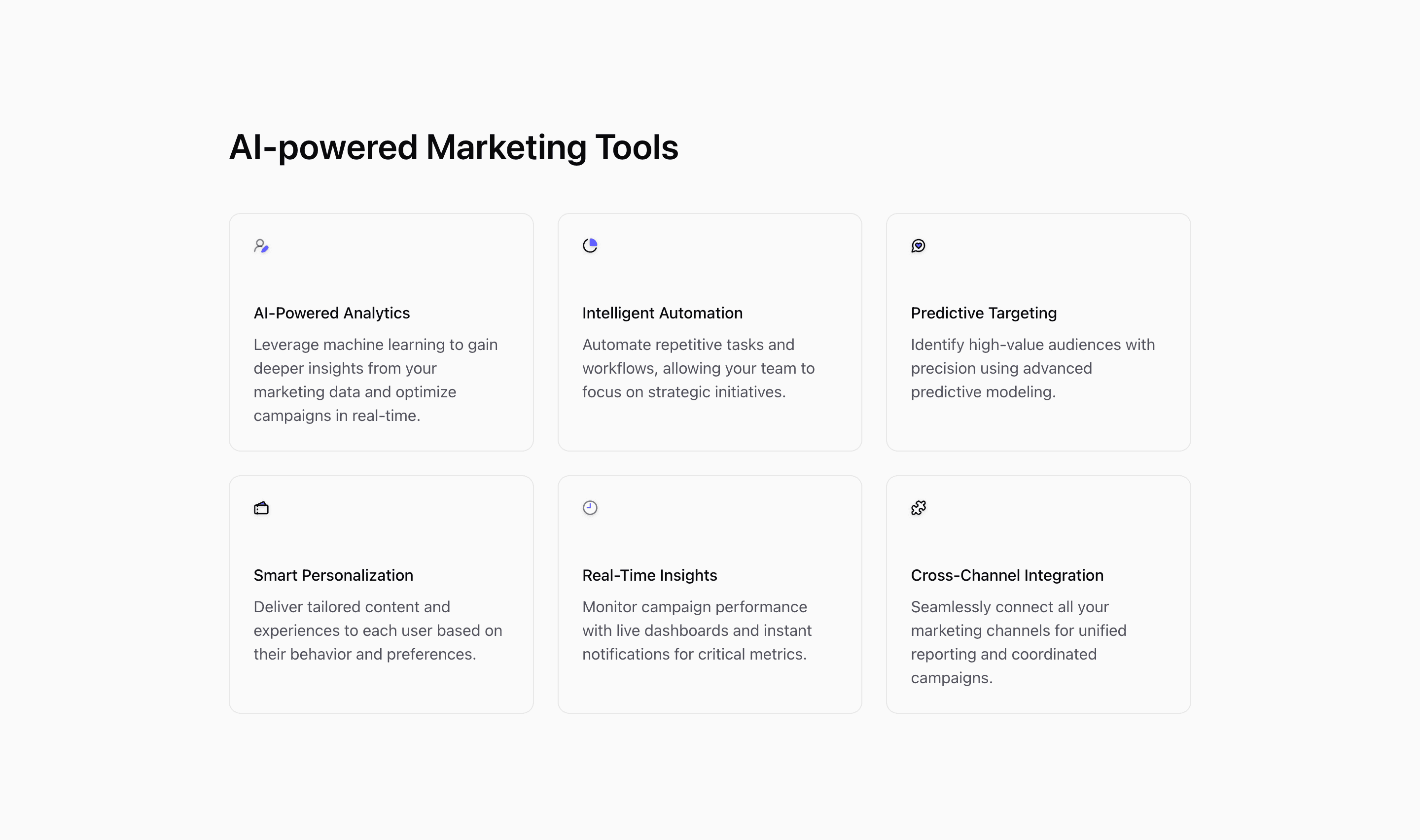Open the Cross-Channel Integration card title

click(x=1007, y=575)
